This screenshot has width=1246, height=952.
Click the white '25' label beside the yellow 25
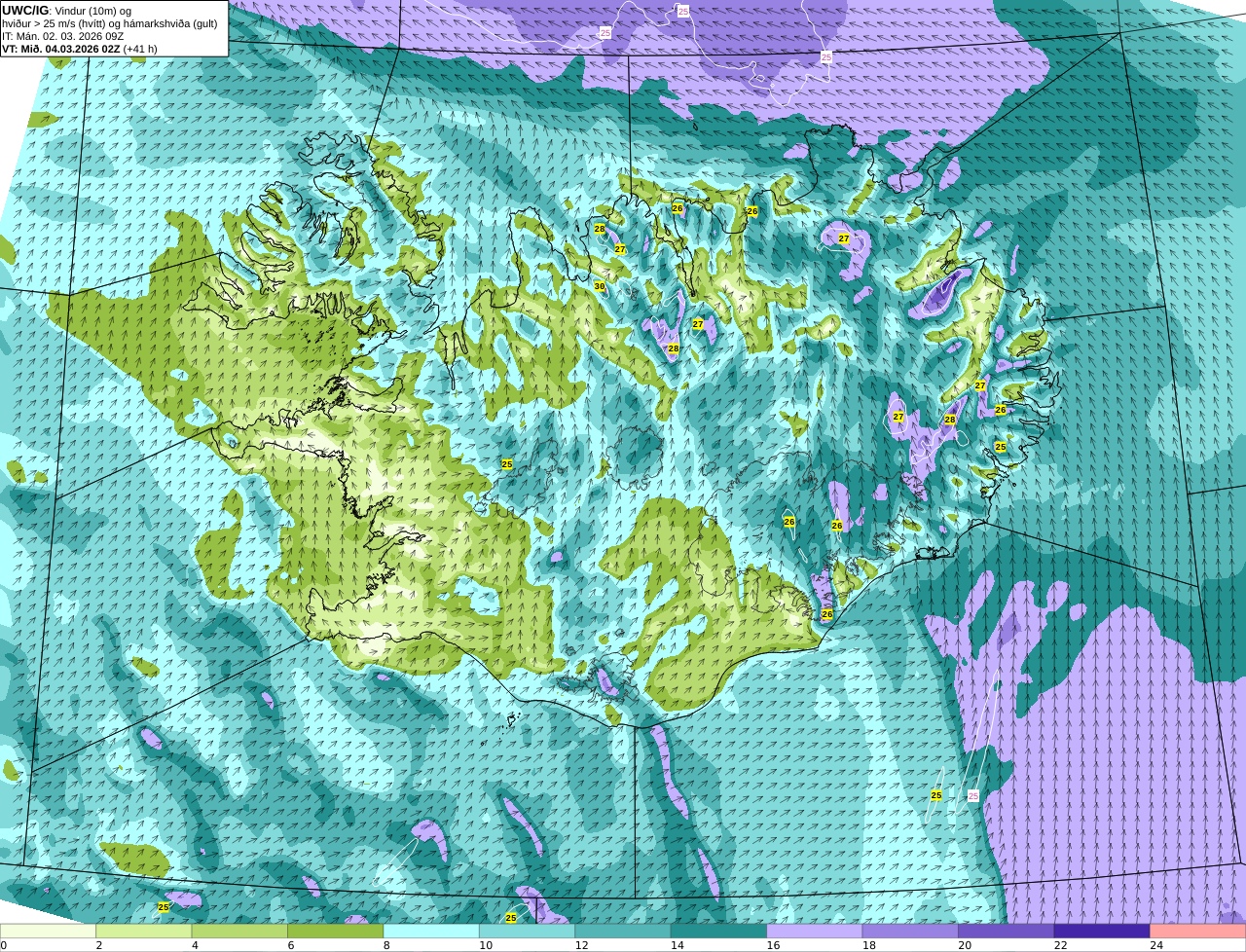coord(973,796)
